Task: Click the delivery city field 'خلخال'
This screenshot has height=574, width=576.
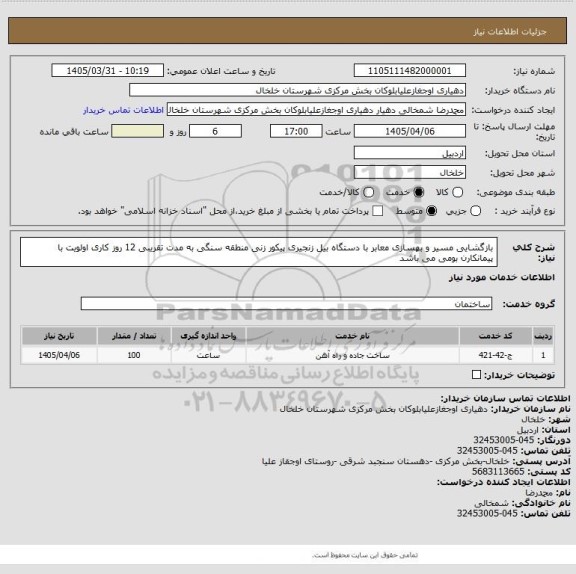Action: pyautogui.click(x=410, y=173)
